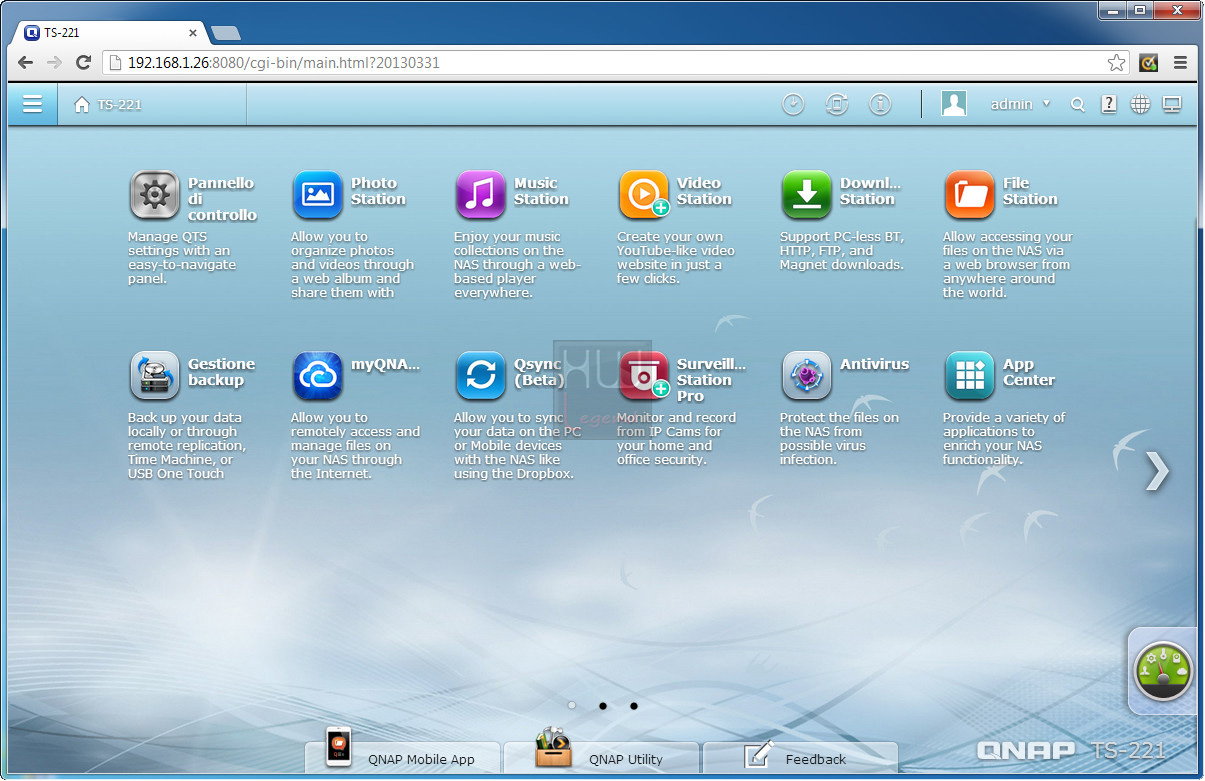The width and height of the screenshot is (1205, 781).
Task: Show background tasks clock icon
Action: click(793, 104)
